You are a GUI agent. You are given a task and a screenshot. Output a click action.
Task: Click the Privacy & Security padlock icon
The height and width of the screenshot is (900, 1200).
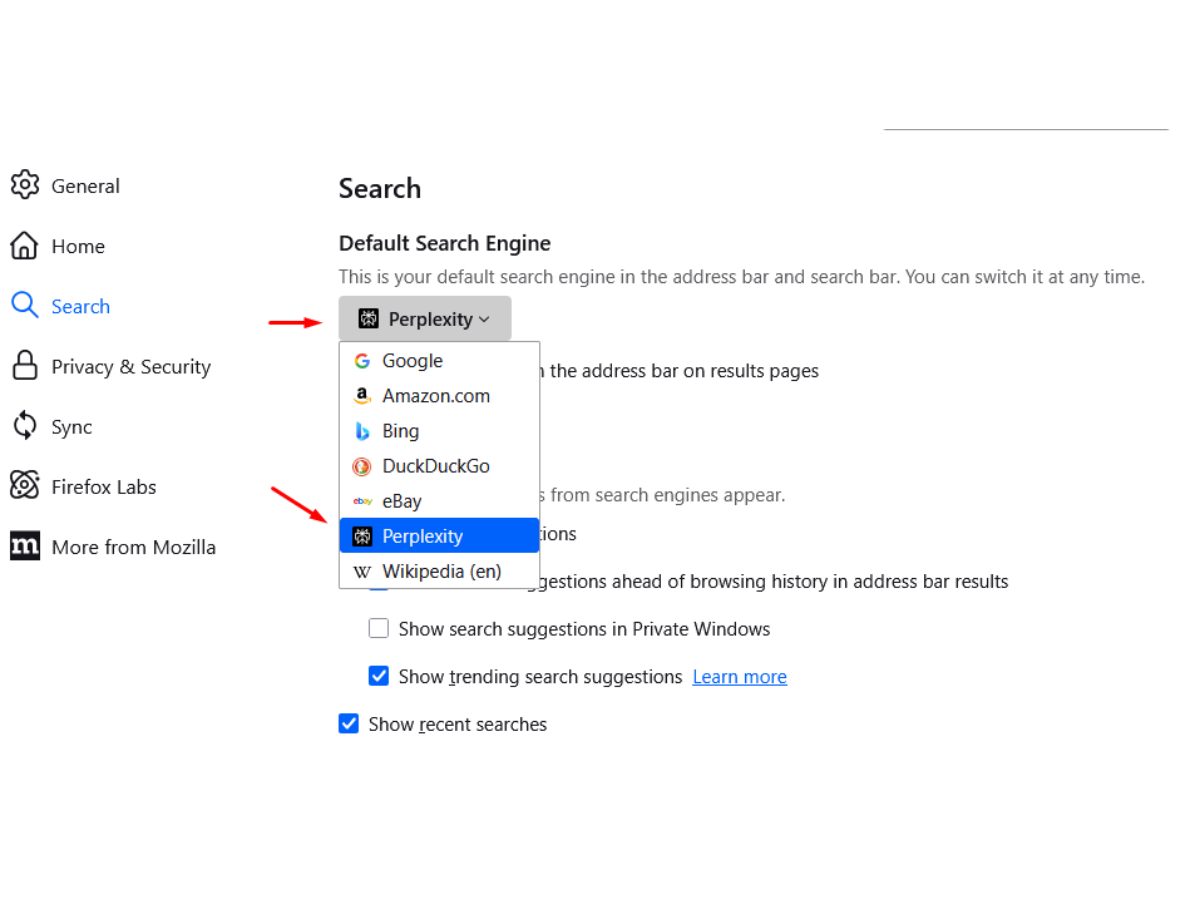point(24,366)
